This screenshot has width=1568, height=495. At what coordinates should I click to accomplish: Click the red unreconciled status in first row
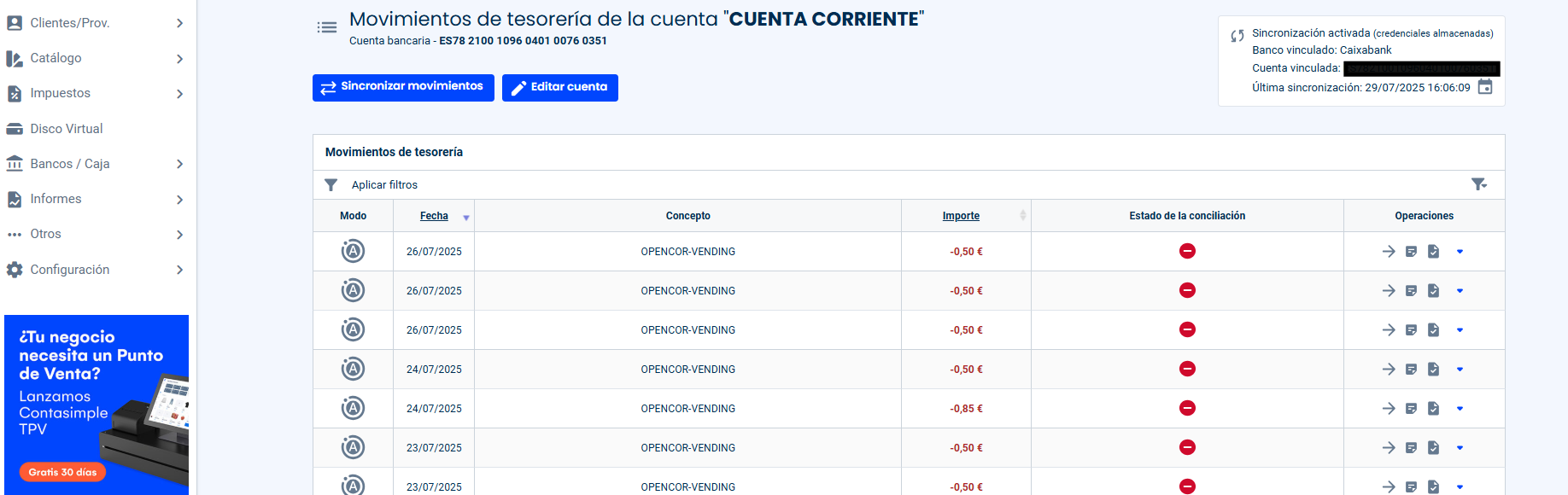1187,251
